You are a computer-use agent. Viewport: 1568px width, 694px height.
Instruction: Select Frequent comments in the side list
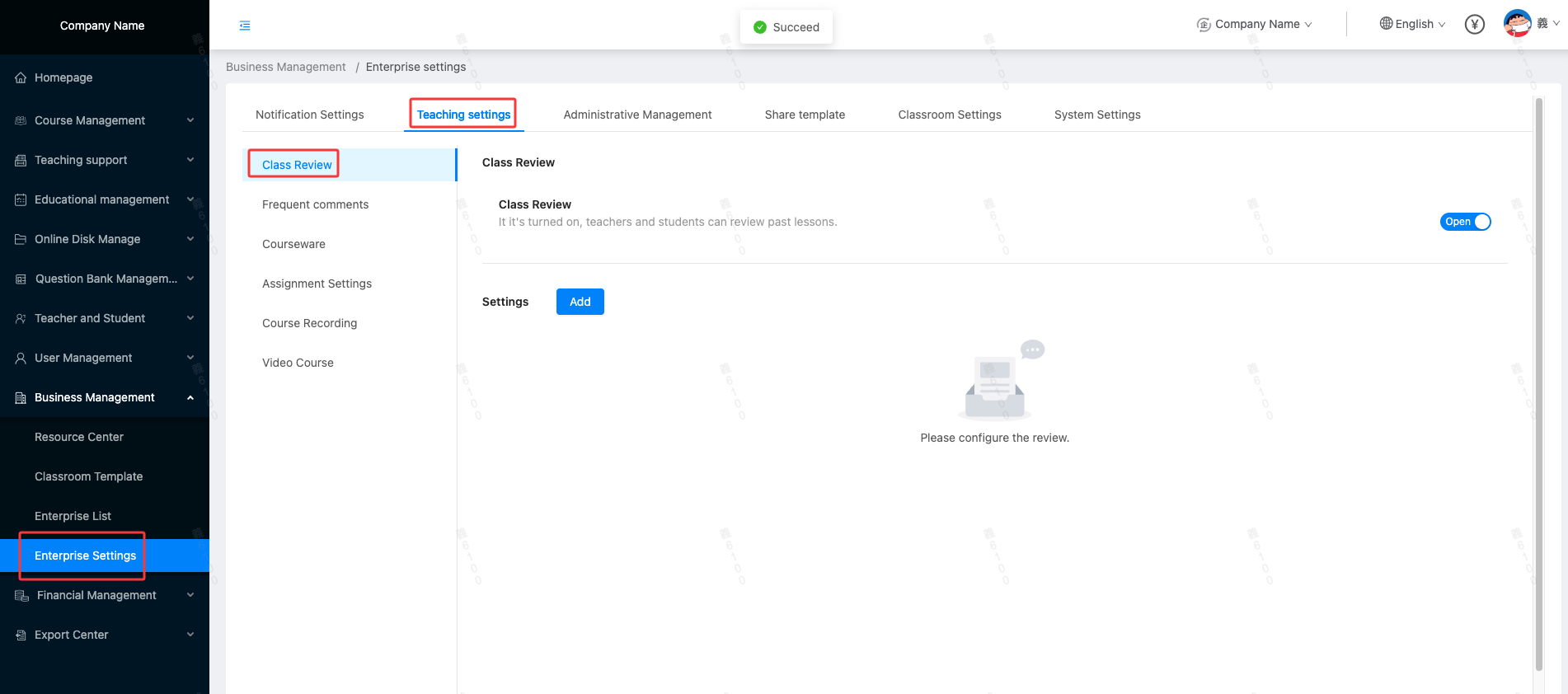(315, 204)
